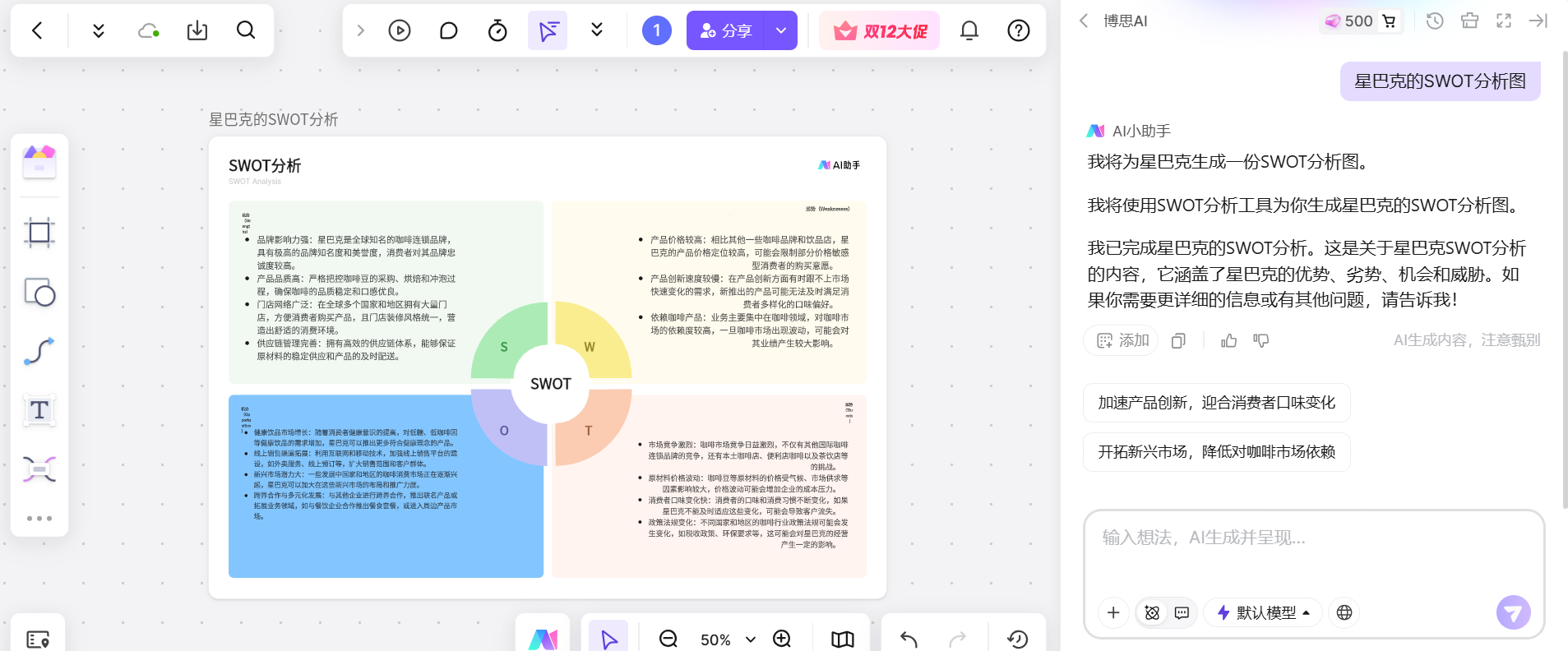Expand AI panel to fullscreen
This screenshot has height=651, width=1568.
click(1504, 21)
